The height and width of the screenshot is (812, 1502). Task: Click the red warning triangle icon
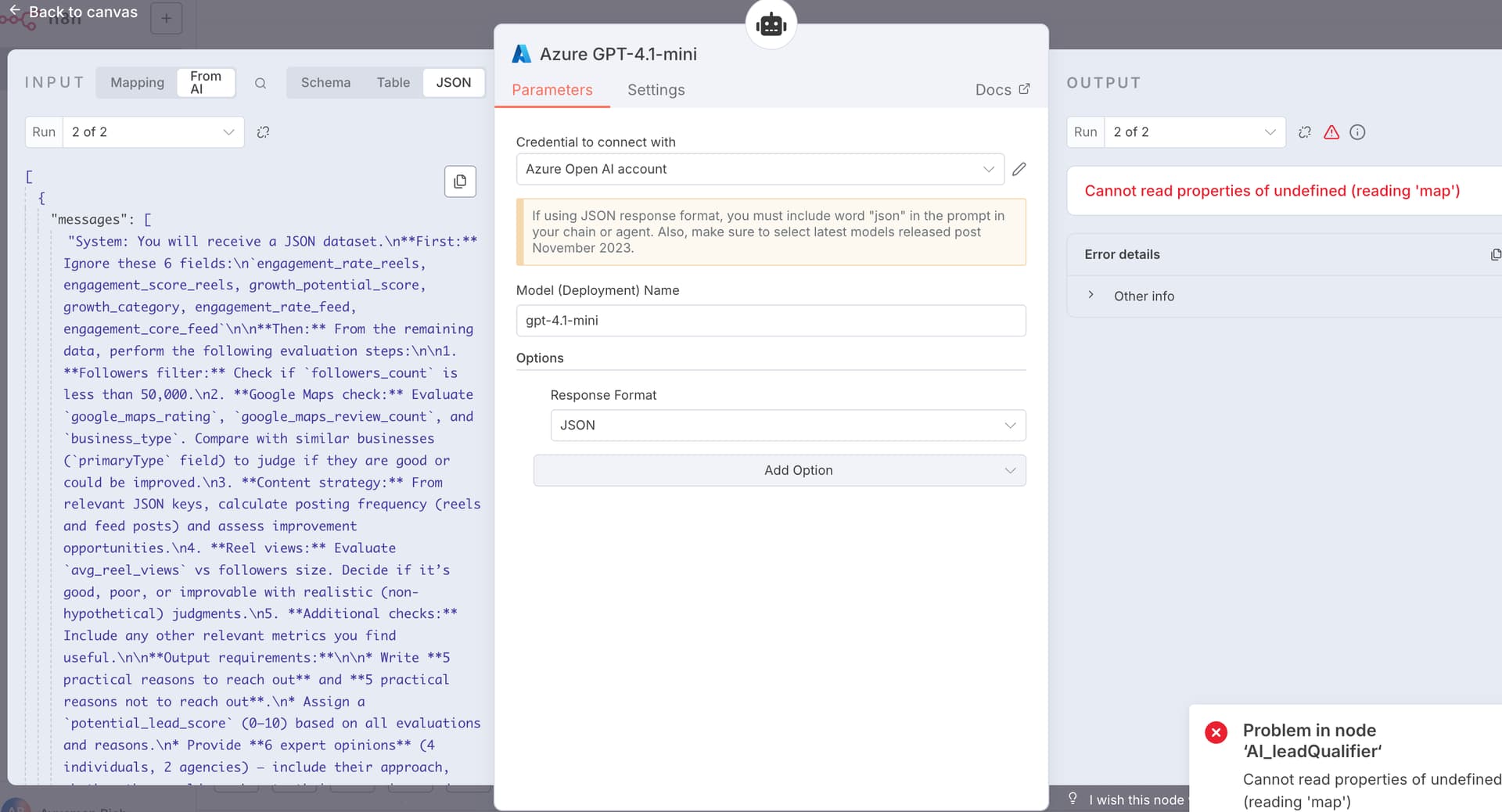pyautogui.click(x=1331, y=132)
